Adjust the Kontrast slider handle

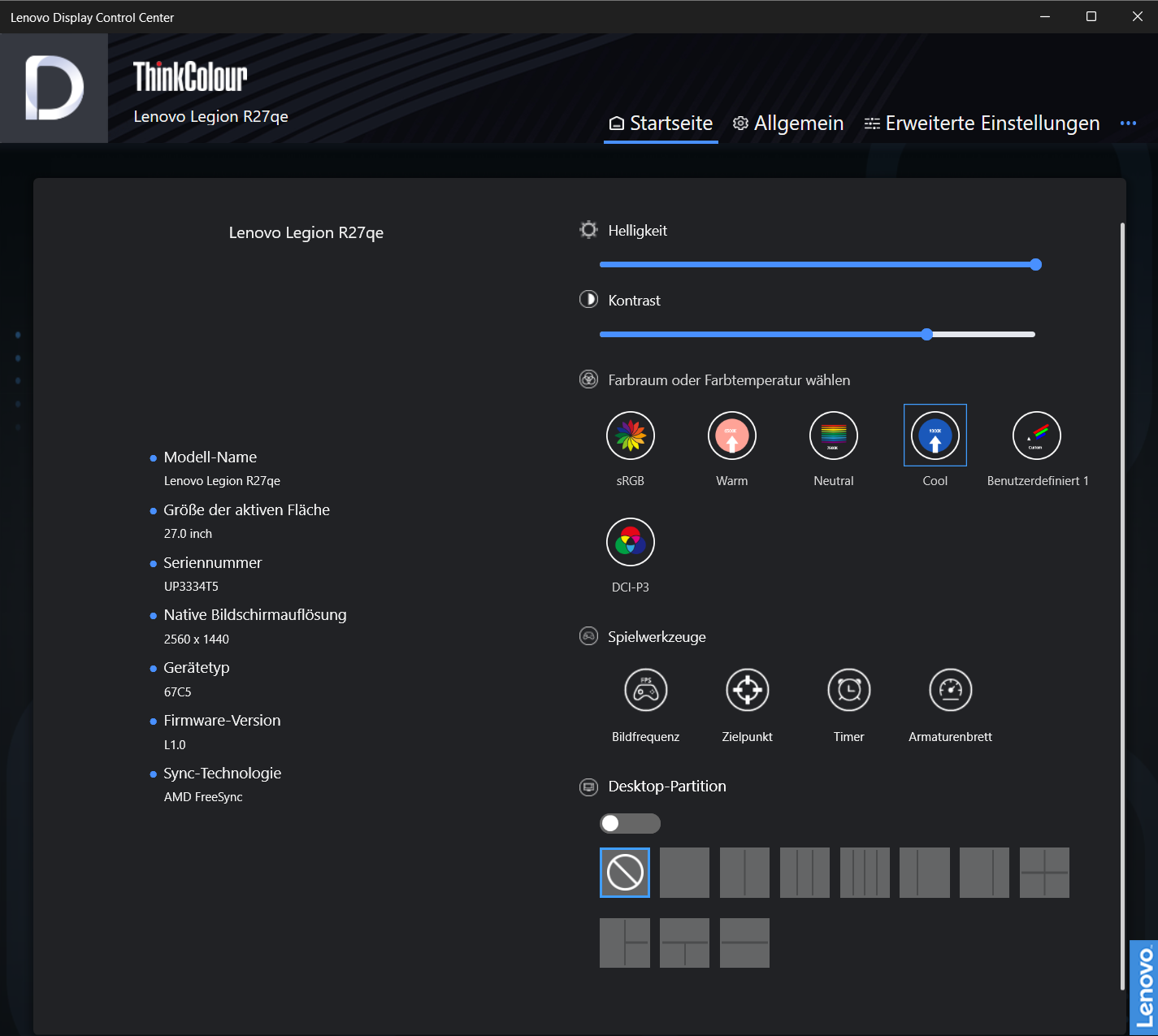click(x=927, y=334)
